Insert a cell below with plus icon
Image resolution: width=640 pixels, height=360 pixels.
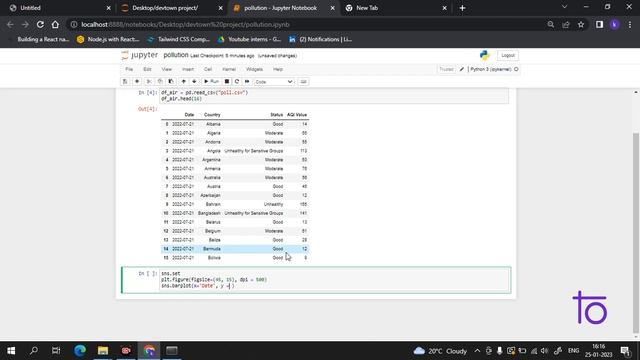coord(137,82)
